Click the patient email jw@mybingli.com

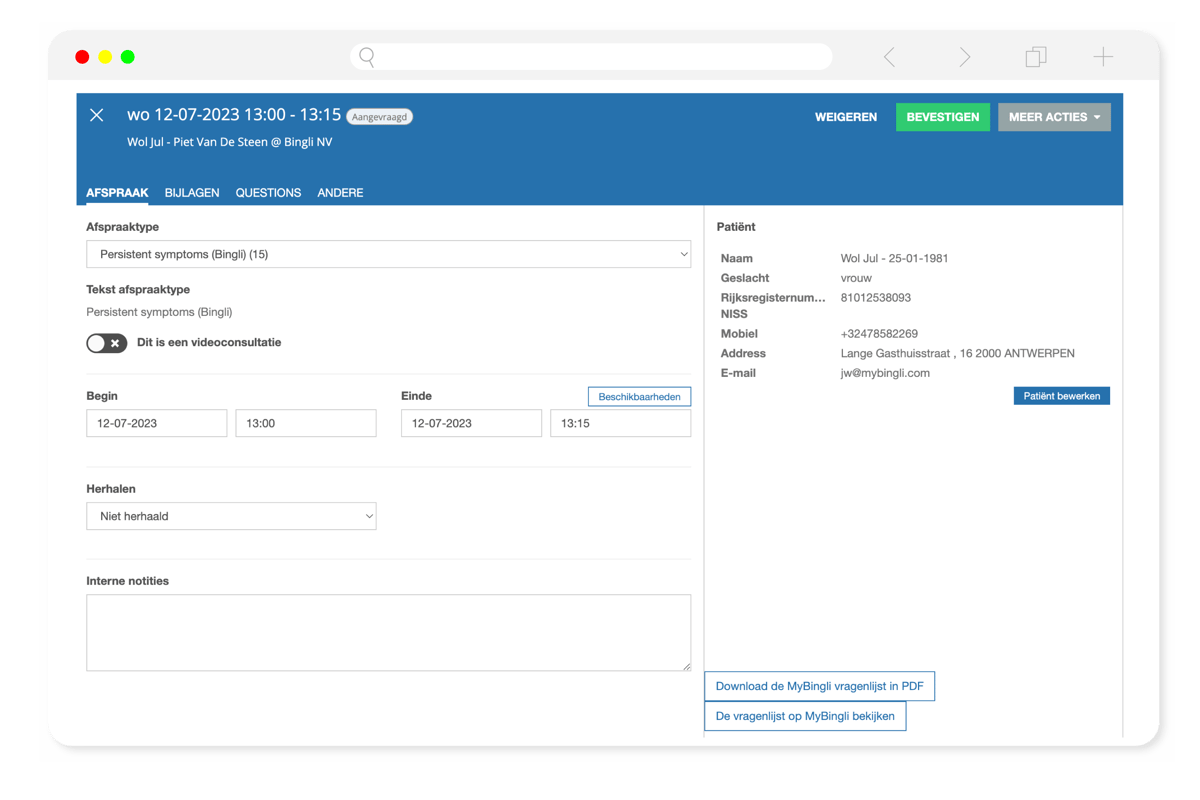tap(885, 373)
